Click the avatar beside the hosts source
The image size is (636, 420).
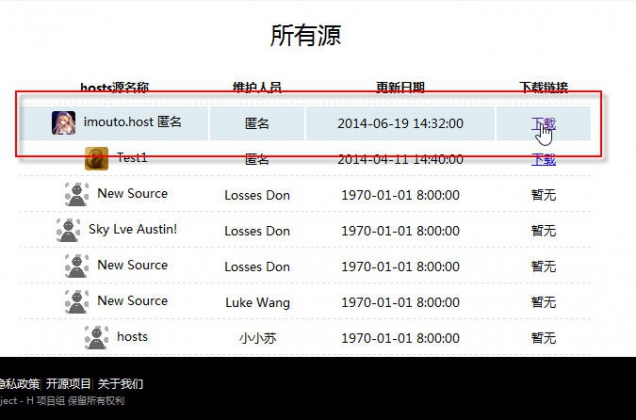tap(96, 337)
